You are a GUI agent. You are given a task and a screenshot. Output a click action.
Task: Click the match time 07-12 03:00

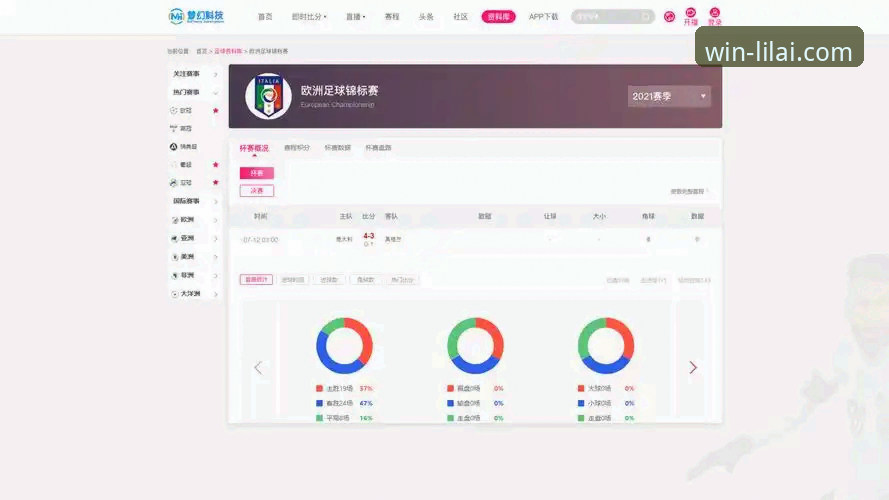[260, 240]
